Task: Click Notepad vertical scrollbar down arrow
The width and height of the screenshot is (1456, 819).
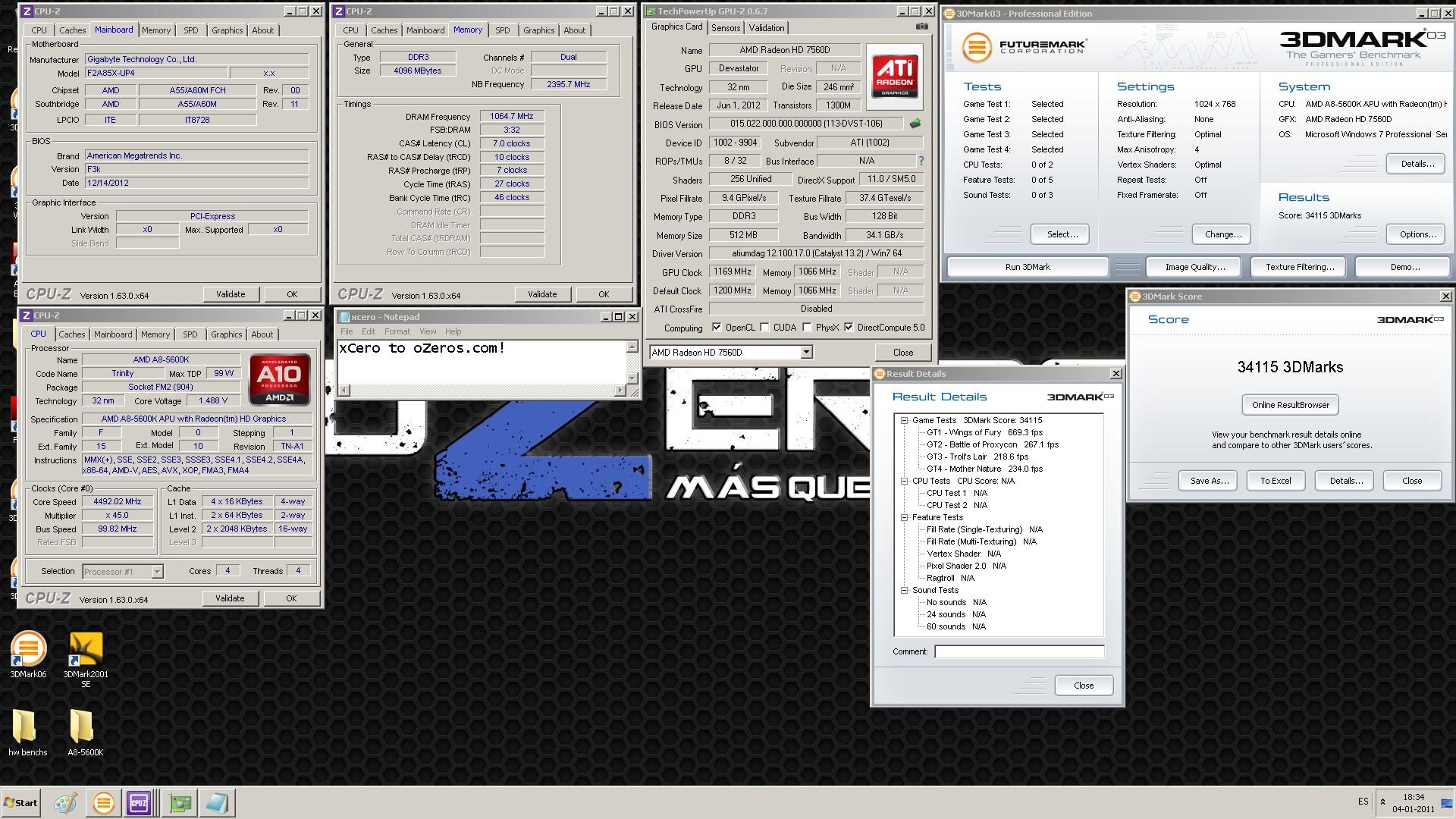Action: [632, 378]
